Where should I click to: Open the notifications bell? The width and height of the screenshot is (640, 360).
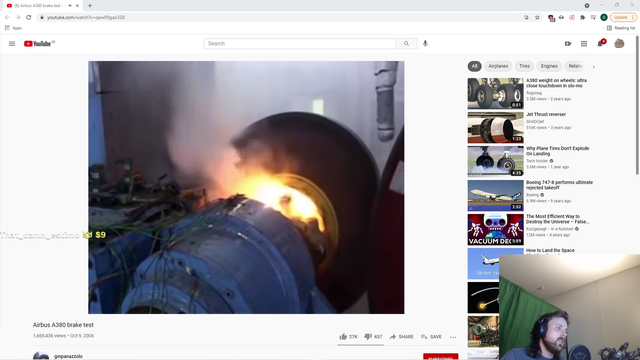(x=600, y=43)
